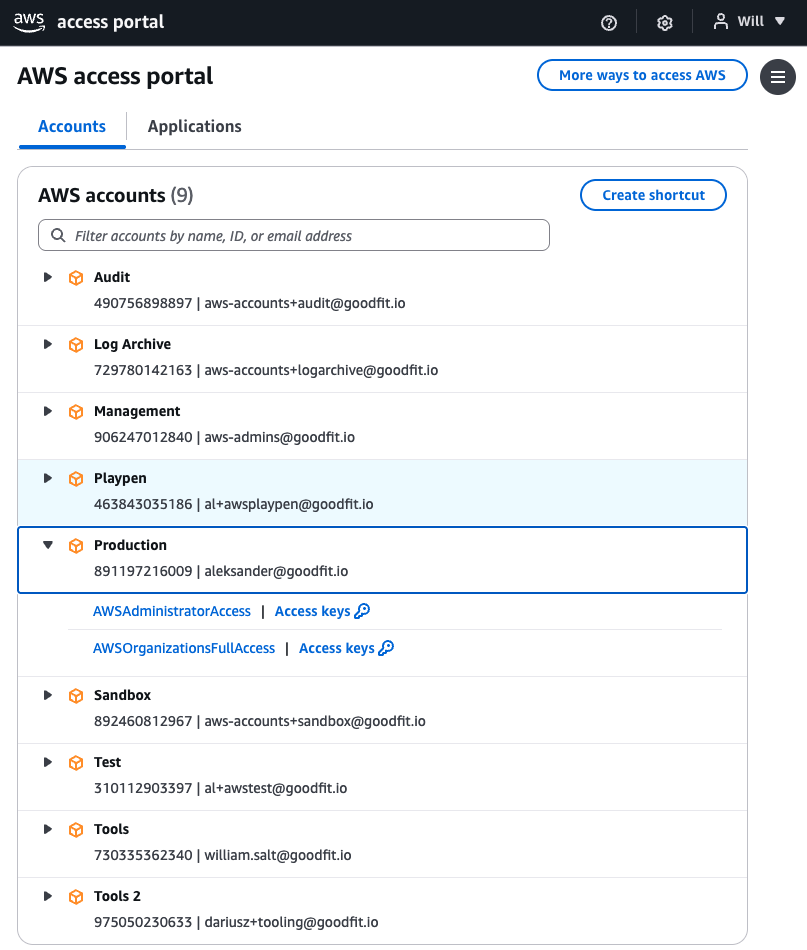Click key icon beside AWSAdministratorAccess access keys
Viewport: 807px width, 950px height.
tap(363, 611)
